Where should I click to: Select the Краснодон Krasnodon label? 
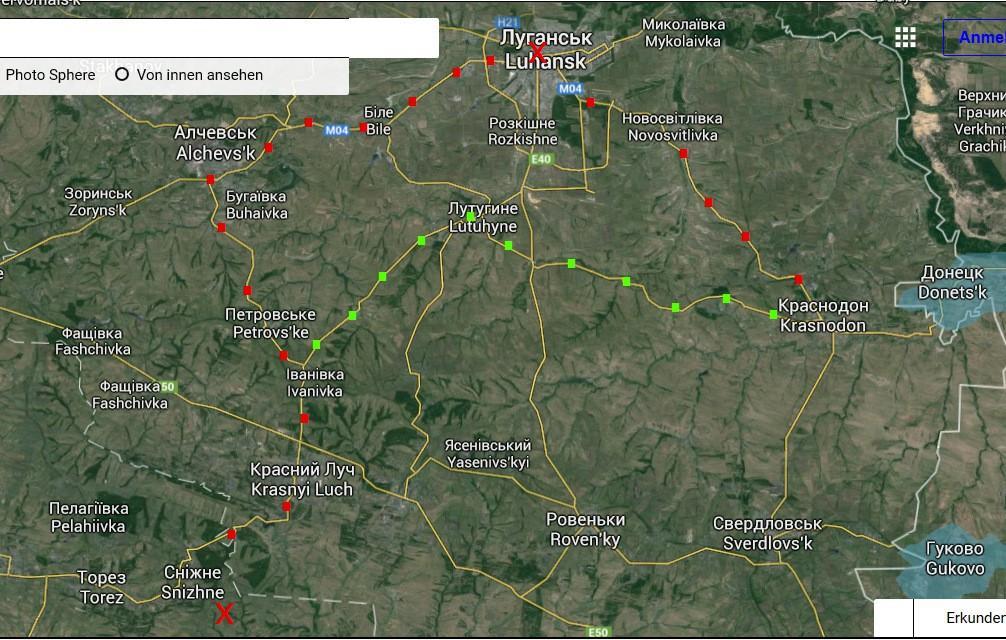click(823, 316)
